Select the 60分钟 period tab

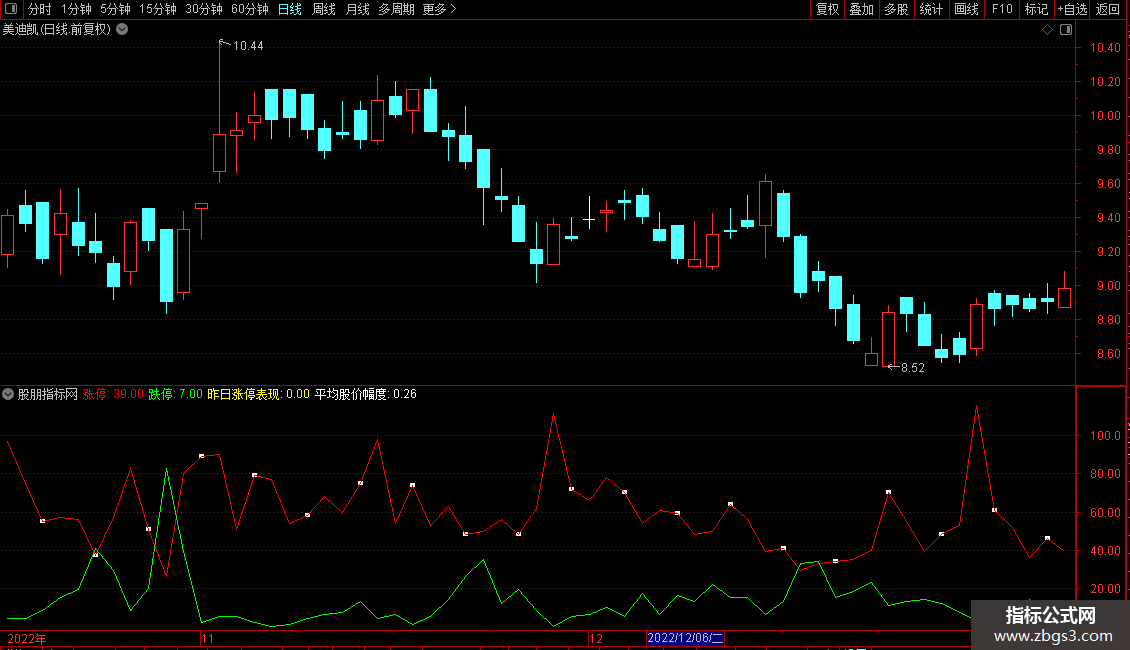pos(249,9)
